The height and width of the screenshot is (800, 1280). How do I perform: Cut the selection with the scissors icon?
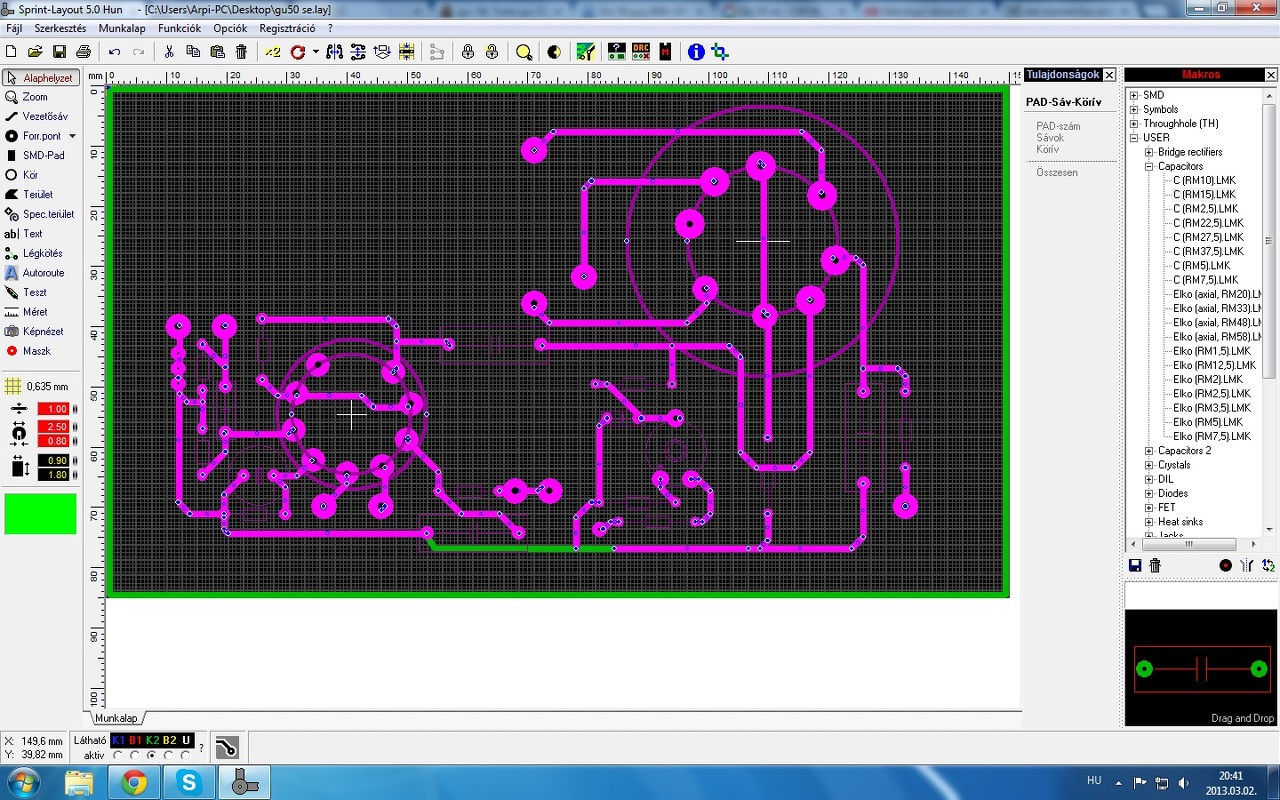point(169,52)
